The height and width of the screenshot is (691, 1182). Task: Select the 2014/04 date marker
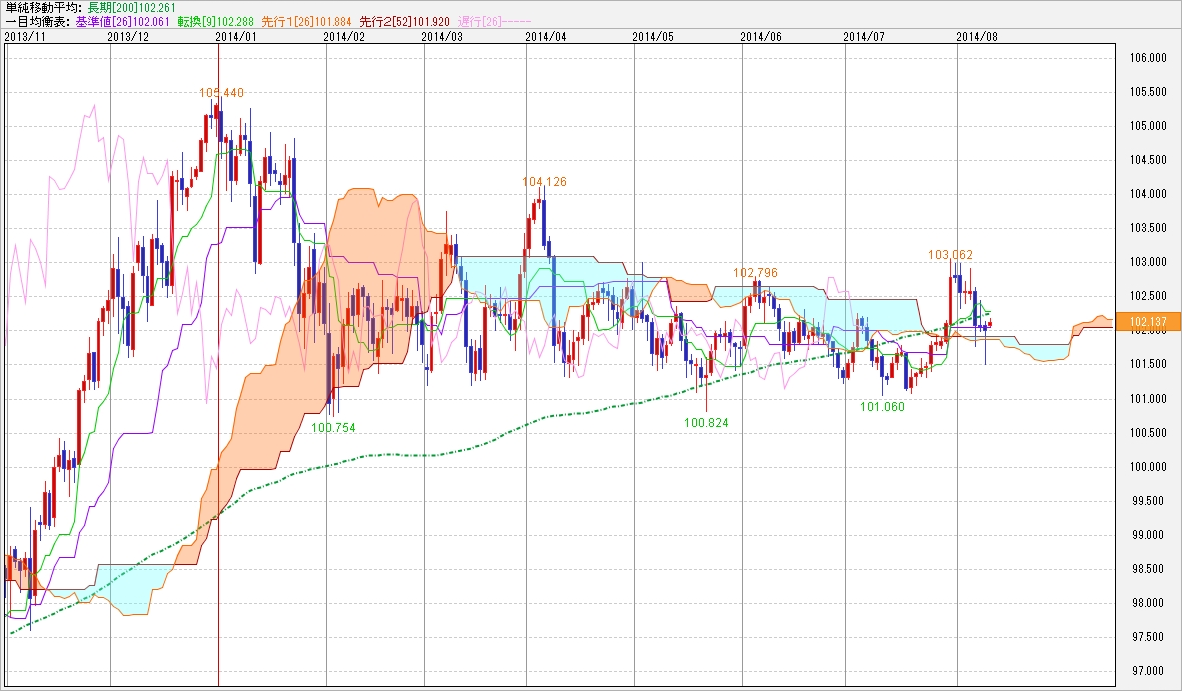point(545,35)
